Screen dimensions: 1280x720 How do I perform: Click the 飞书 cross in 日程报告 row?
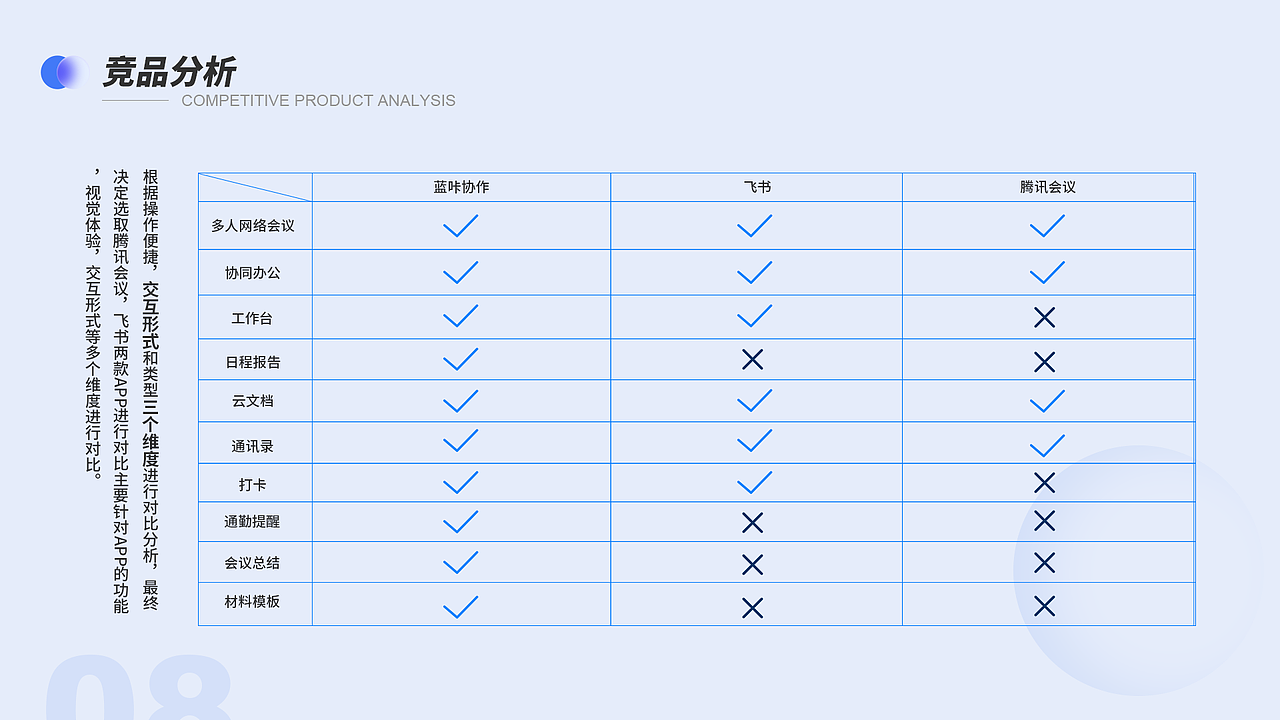pyautogui.click(x=753, y=360)
